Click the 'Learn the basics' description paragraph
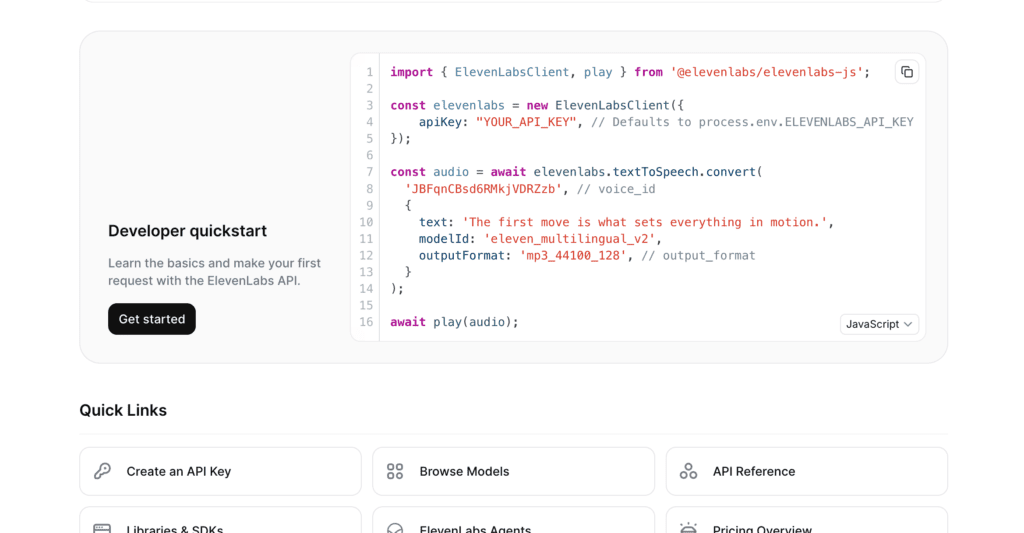Image resolution: width=1024 pixels, height=533 pixels. [214, 272]
